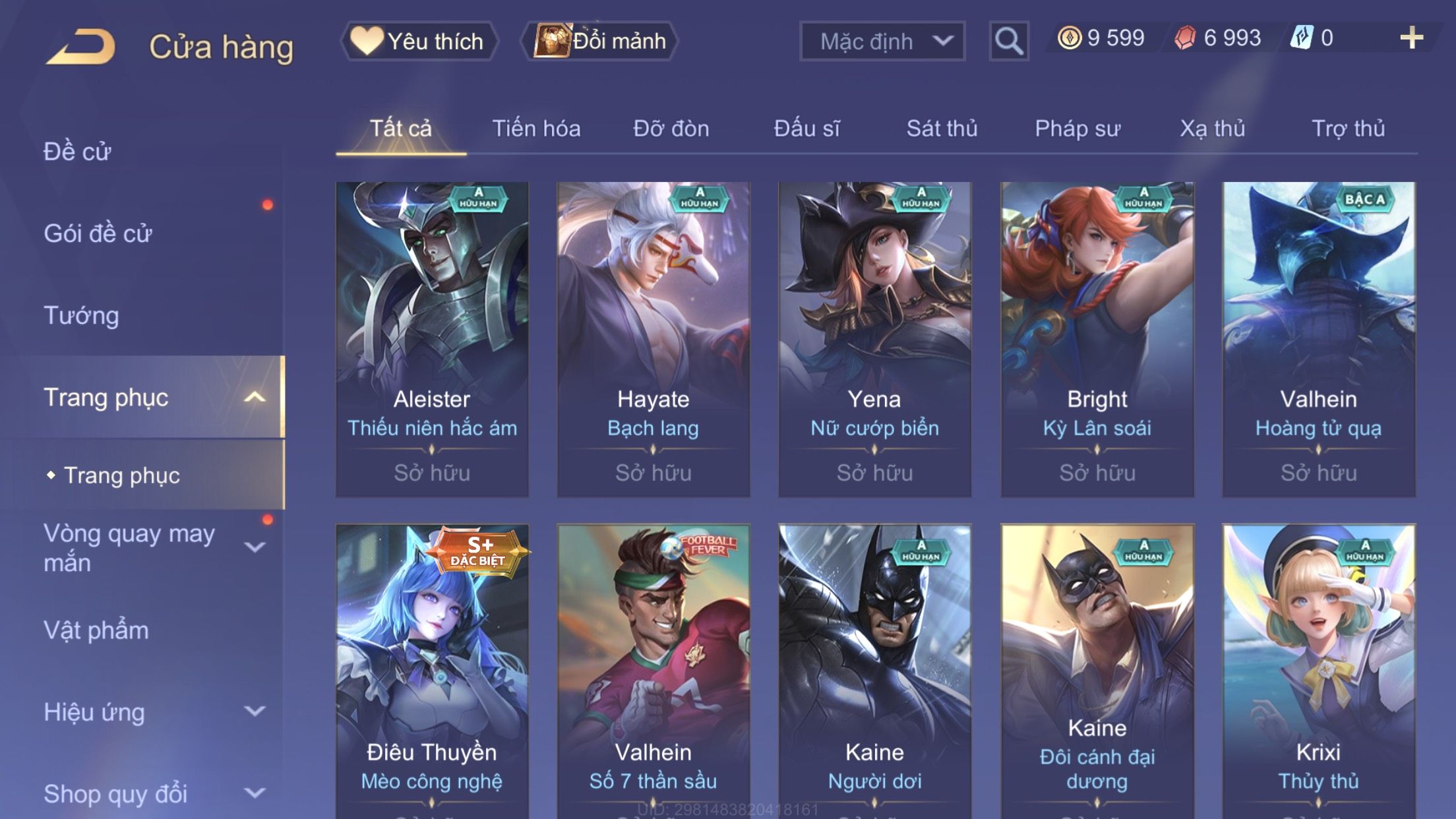Tap the red ruby currency icon
Screen dimensions: 1456x819
pyautogui.click(x=1185, y=38)
